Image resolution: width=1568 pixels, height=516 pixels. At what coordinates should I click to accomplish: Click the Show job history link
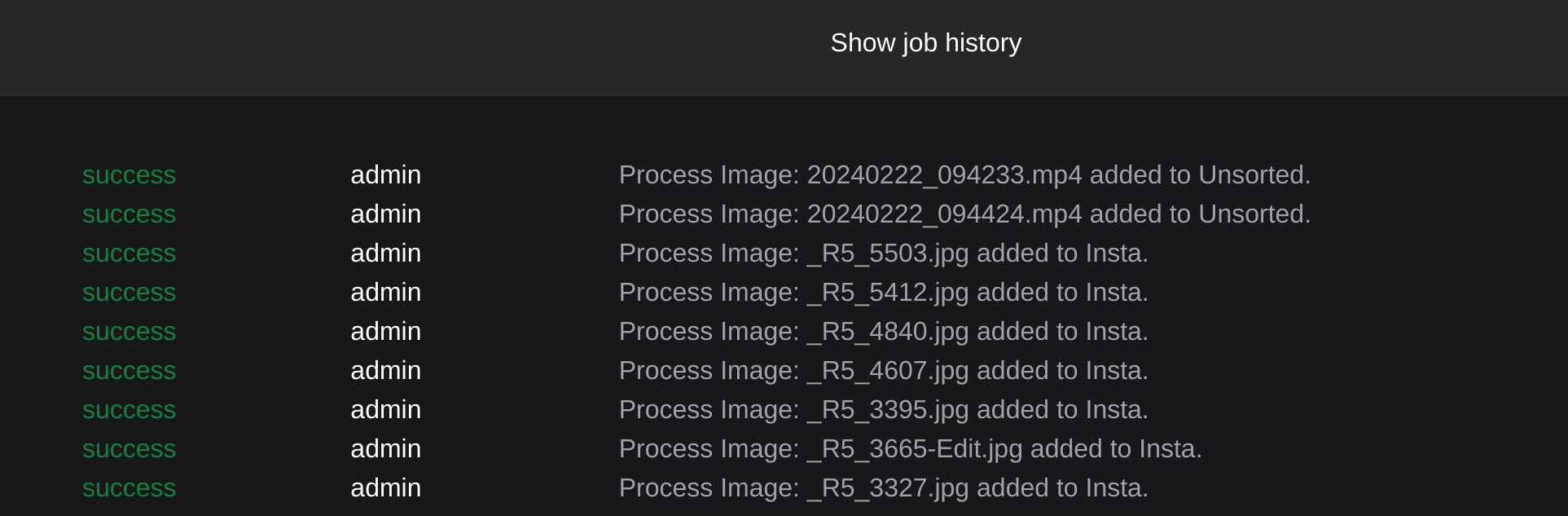925,42
